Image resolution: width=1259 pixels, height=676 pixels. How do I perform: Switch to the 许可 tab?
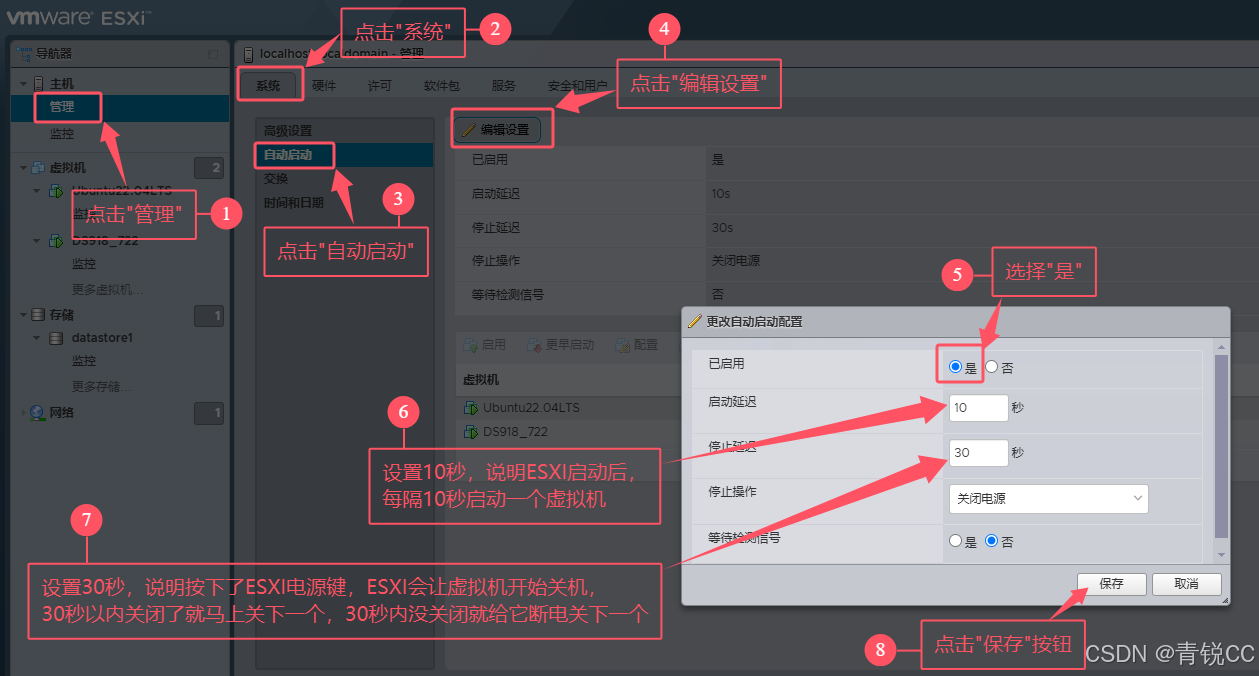tap(380, 86)
